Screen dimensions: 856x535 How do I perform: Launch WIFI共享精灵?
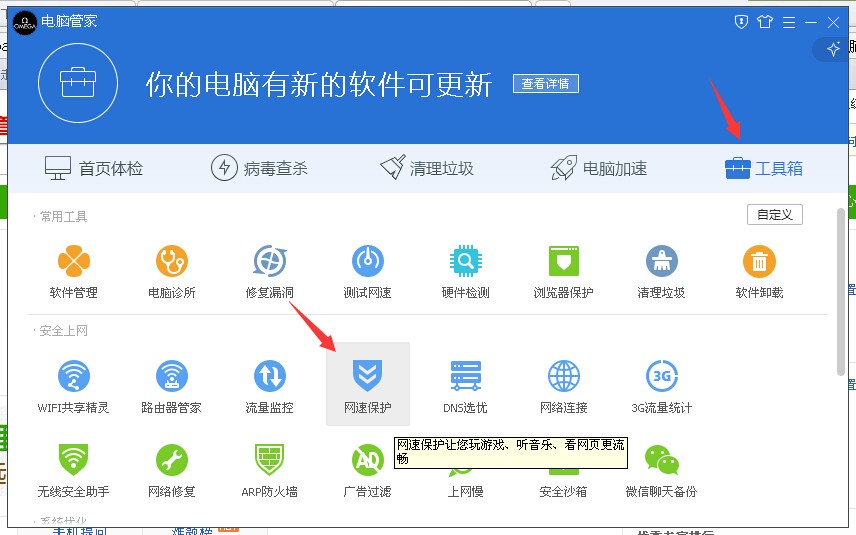74,387
